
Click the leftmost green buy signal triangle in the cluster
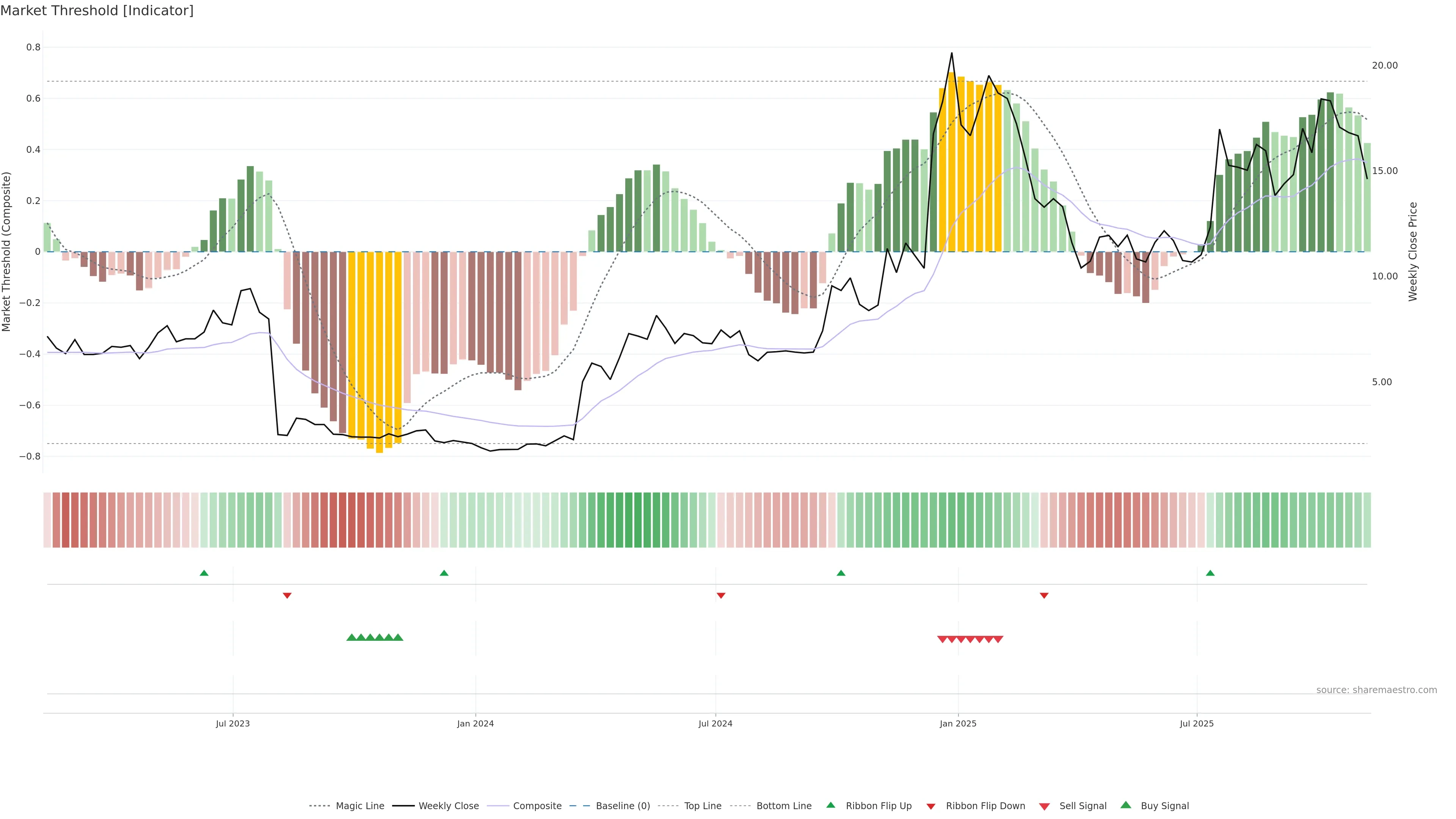[x=351, y=637]
